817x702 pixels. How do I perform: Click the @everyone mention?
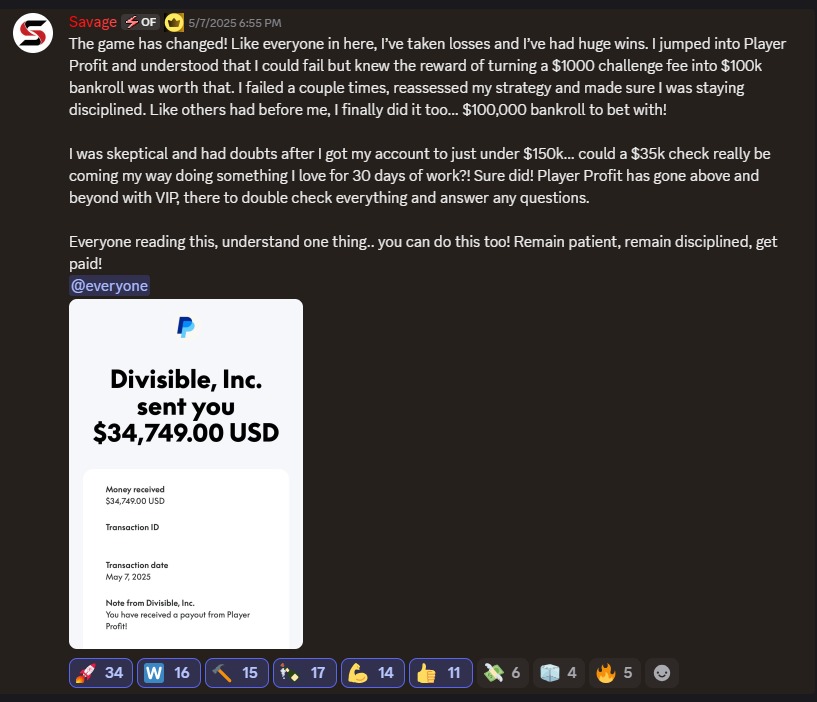tap(109, 286)
